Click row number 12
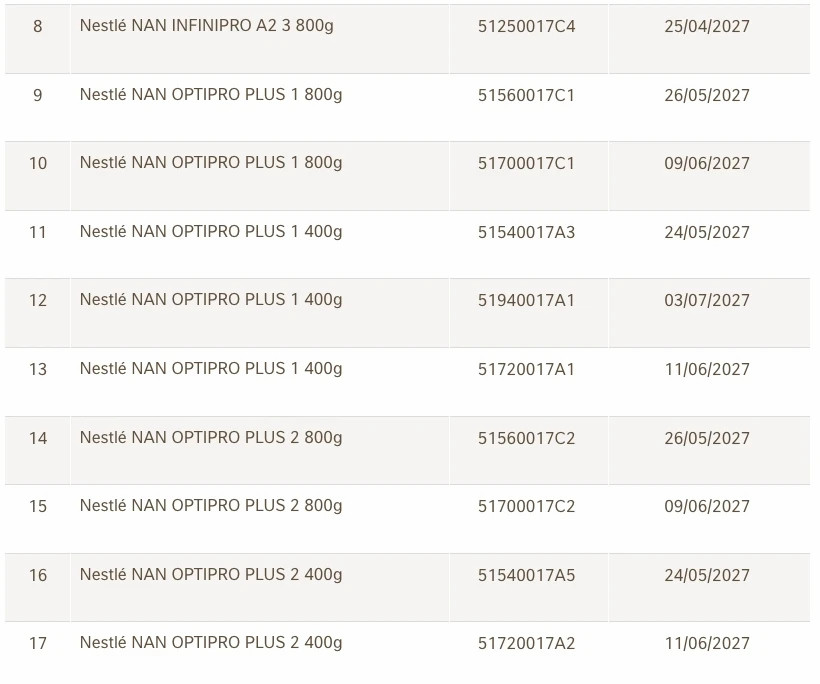This screenshot has height=684, width=820. pos(38,301)
